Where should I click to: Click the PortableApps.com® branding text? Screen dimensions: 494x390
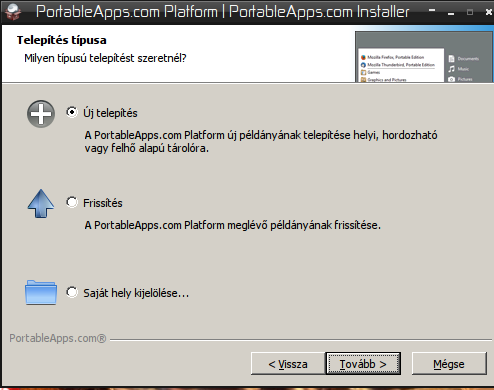tap(57, 338)
